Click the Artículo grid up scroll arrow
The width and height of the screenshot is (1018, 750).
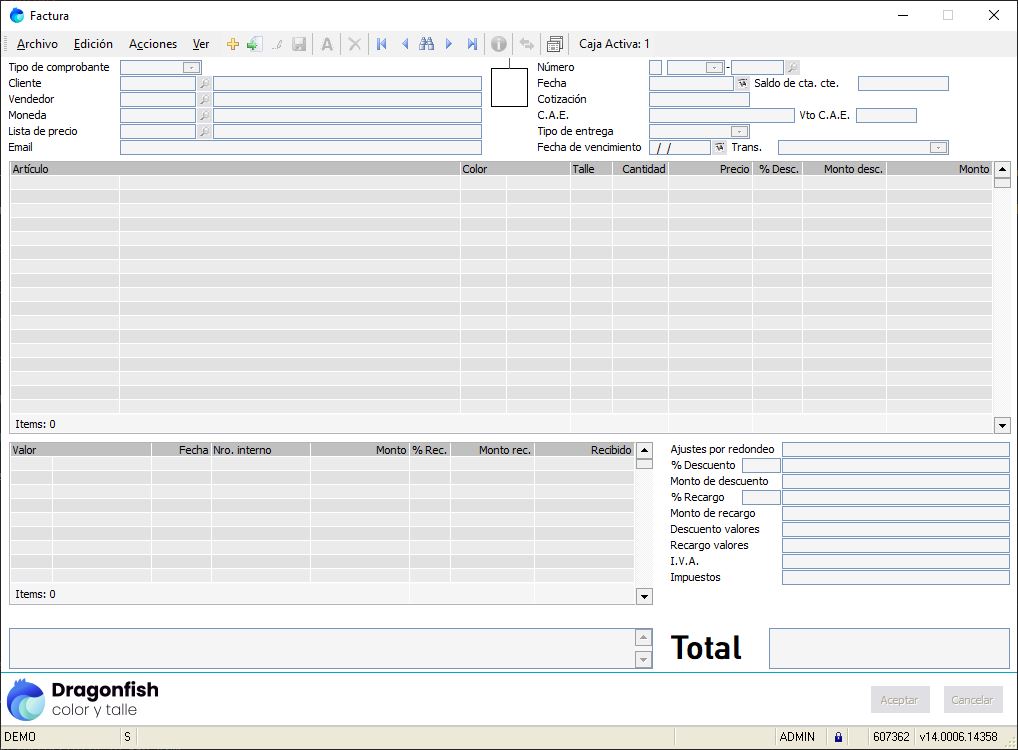1002,169
